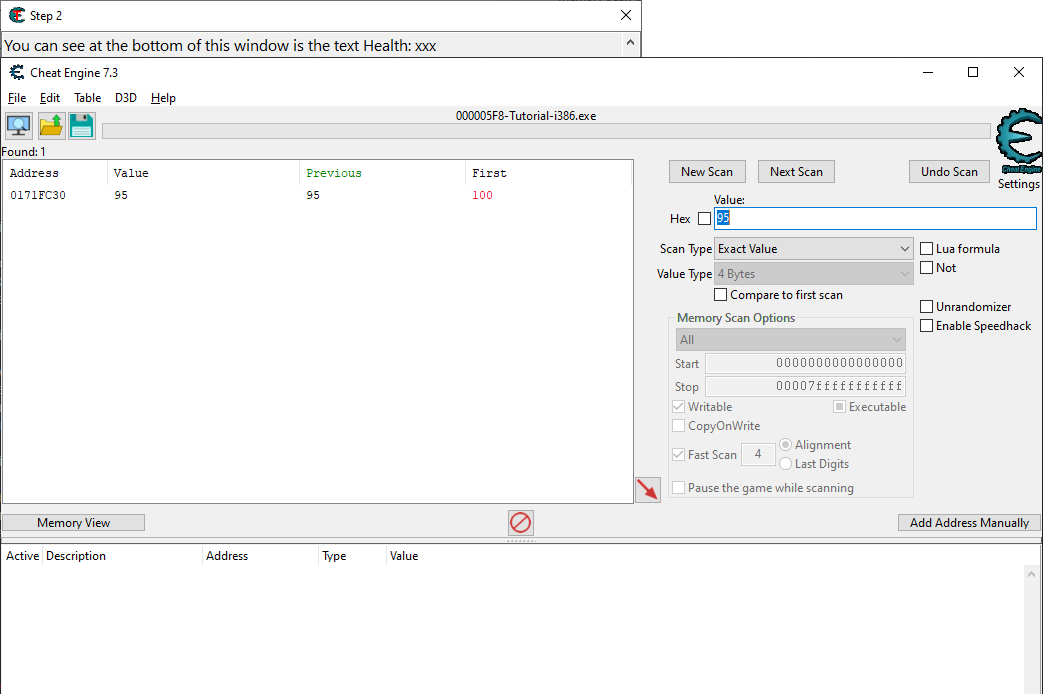Maximize the Cheat Engine window
1043x694 pixels.
[x=972, y=72]
